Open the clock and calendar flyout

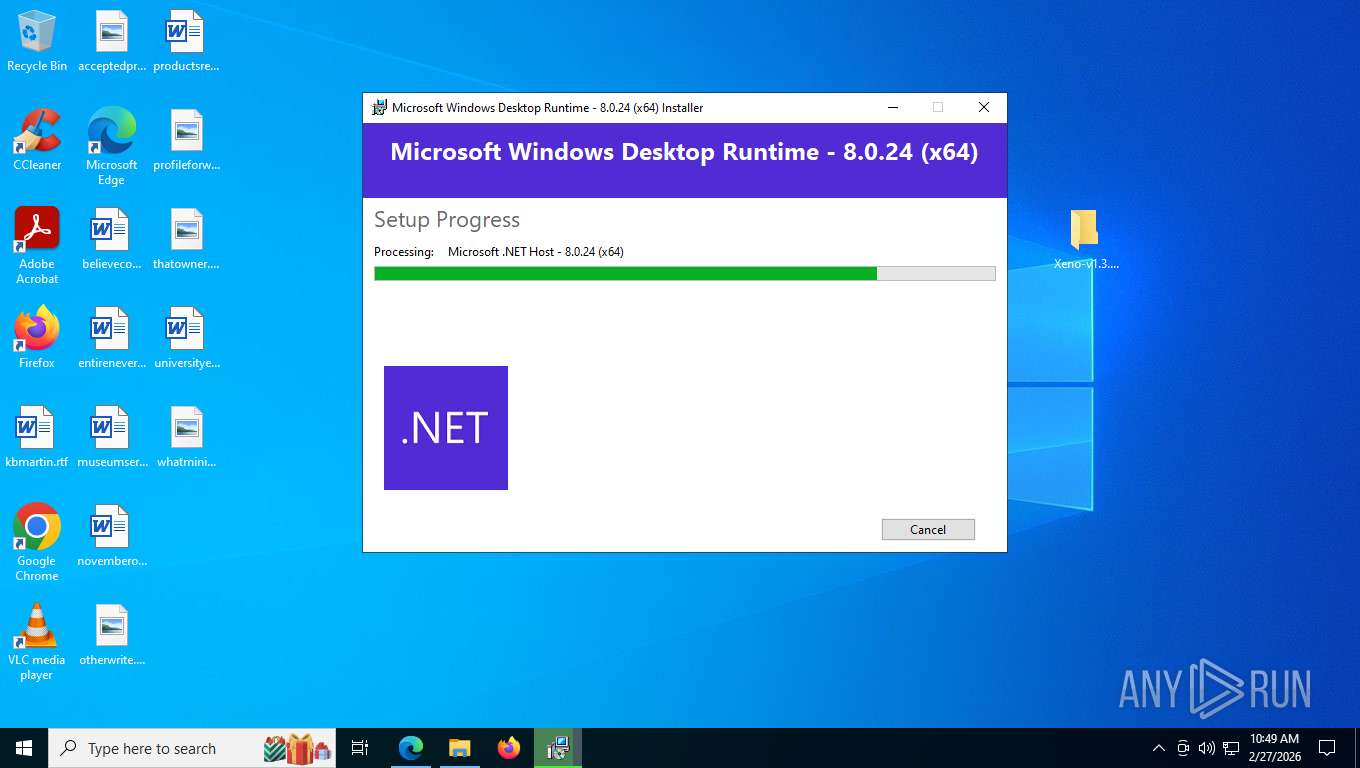point(1274,748)
